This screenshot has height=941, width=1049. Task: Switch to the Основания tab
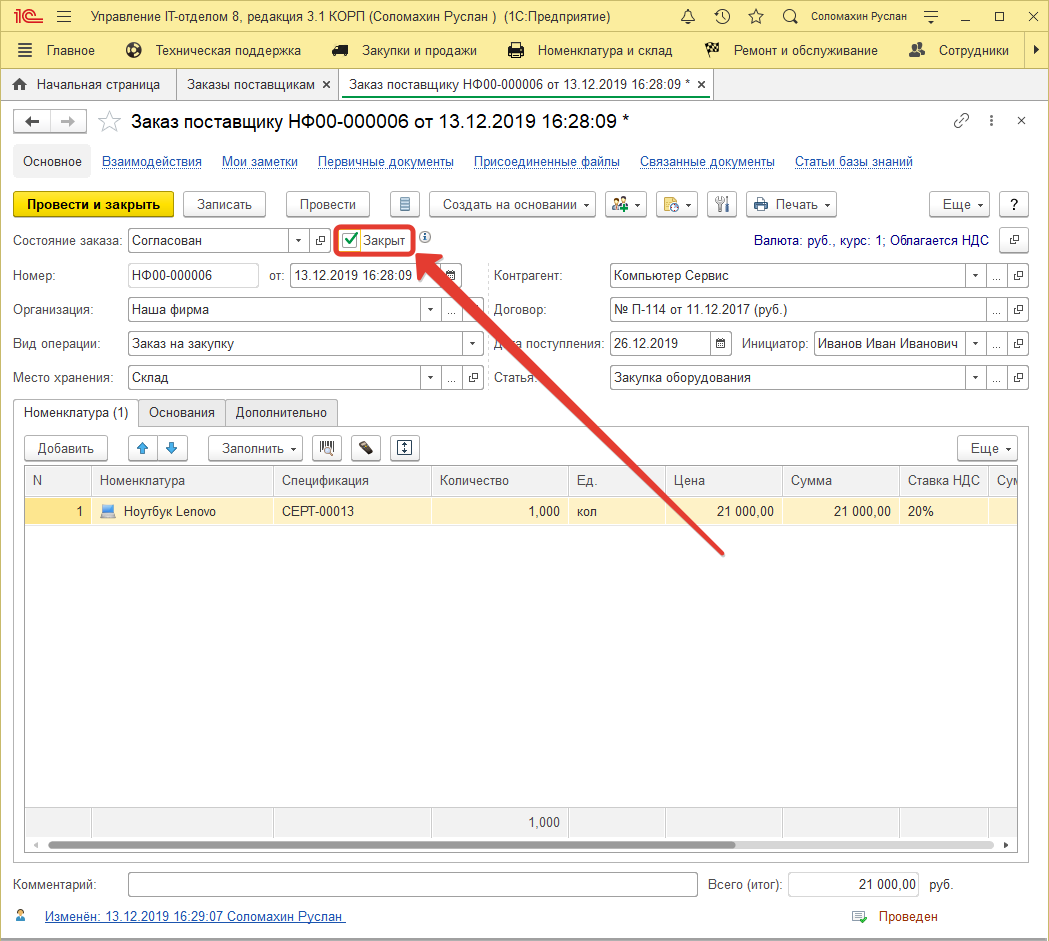(x=182, y=412)
